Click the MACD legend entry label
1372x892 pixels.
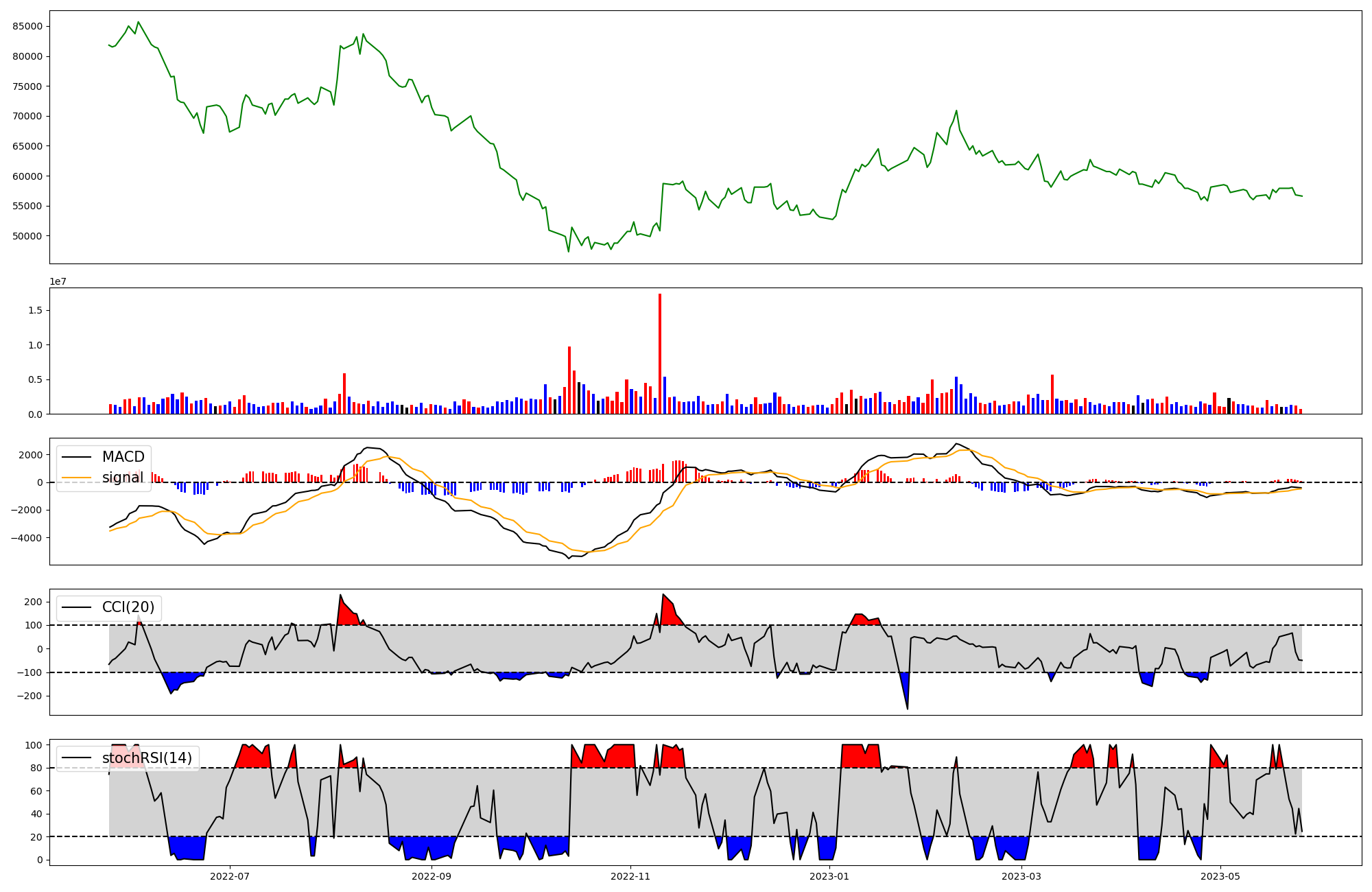(x=123, y=457)
